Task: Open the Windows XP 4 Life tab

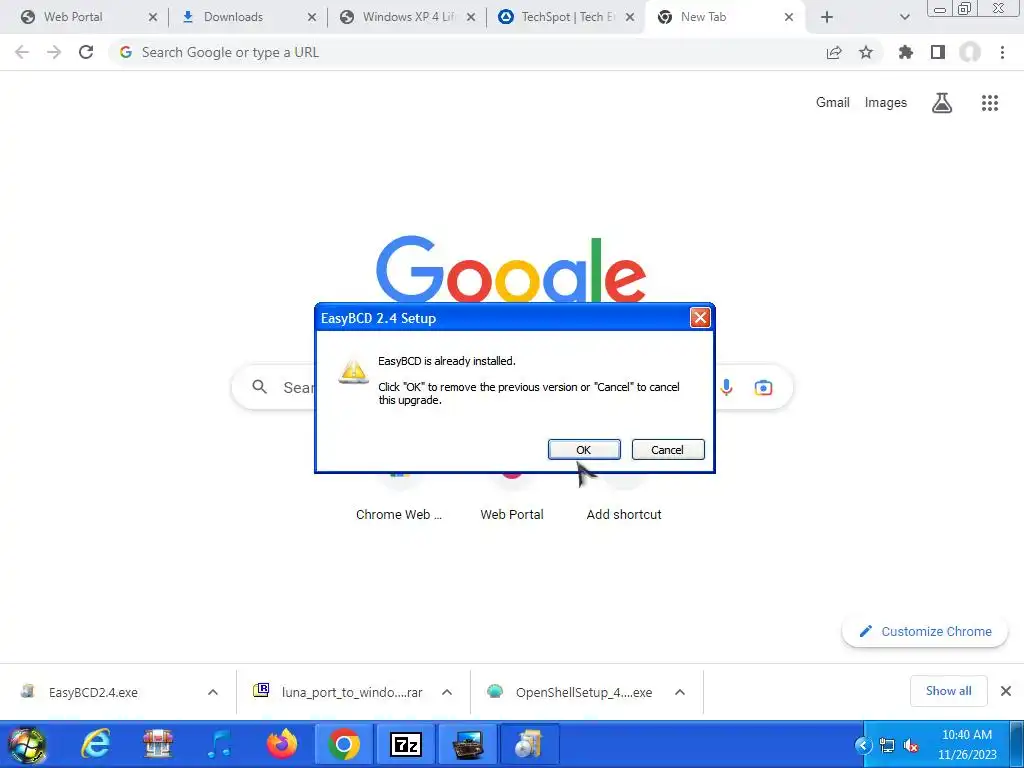Action: [408, 17]
